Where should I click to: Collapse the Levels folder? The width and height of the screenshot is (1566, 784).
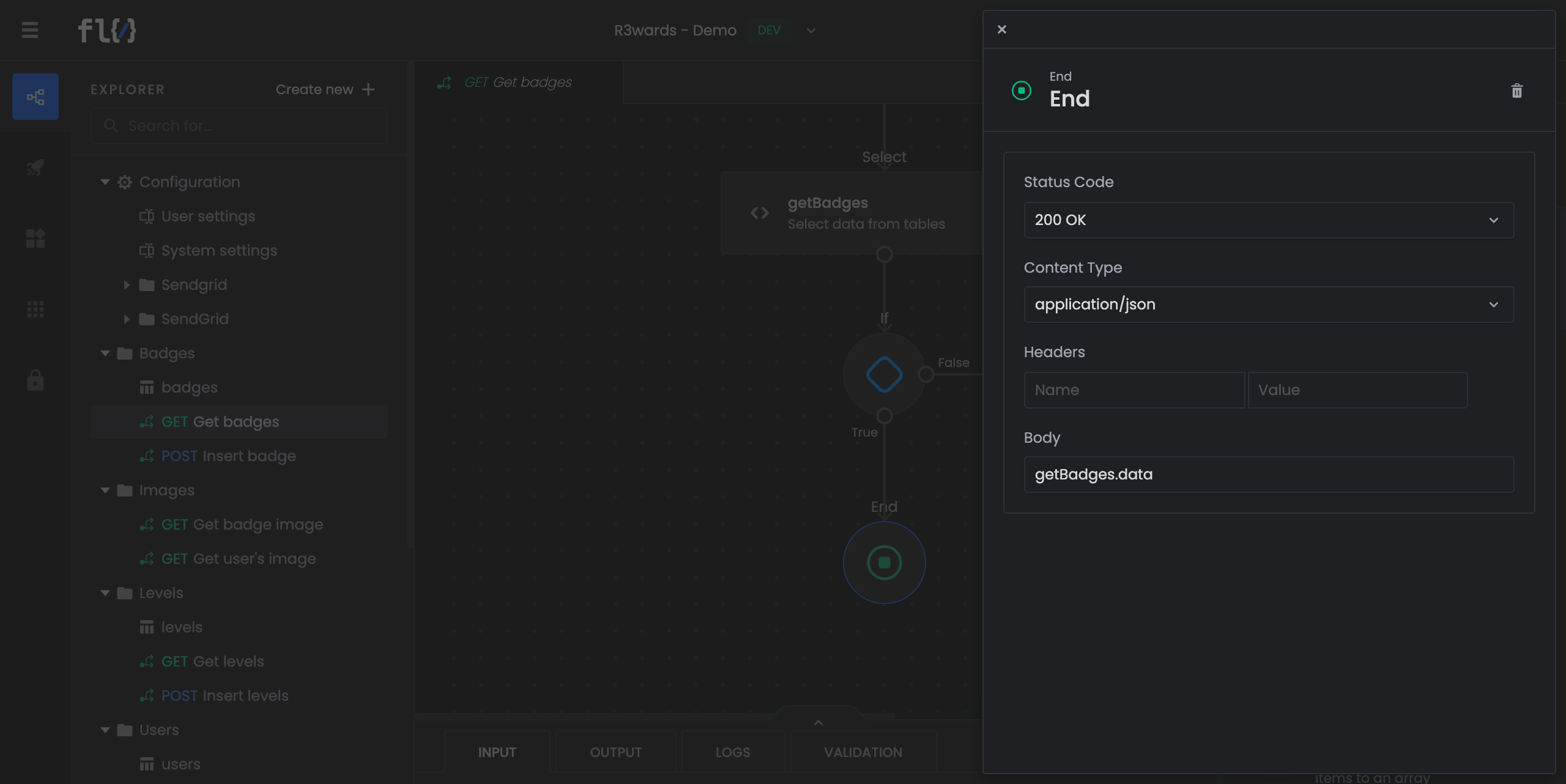point(105,593)
